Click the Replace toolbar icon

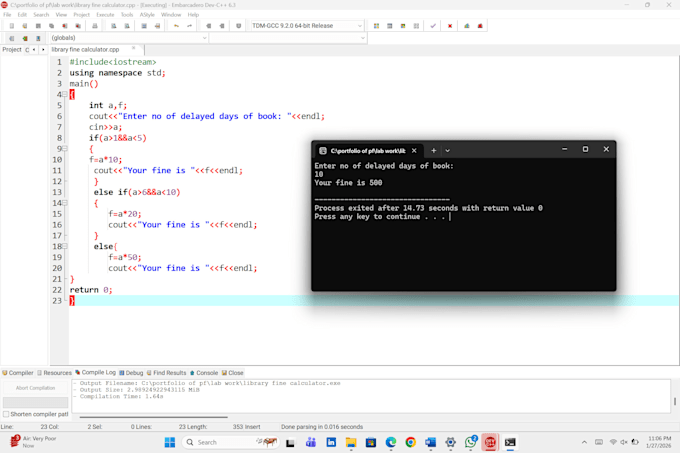pyautogui.click(x=127, y=26)
